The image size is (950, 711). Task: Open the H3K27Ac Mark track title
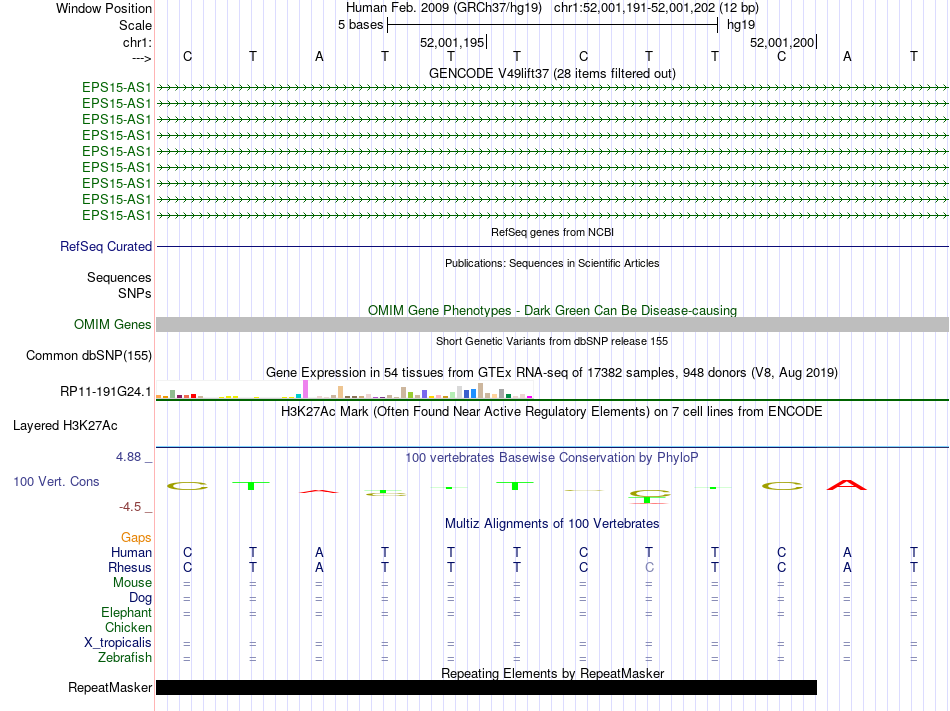(x=552, y=412)
